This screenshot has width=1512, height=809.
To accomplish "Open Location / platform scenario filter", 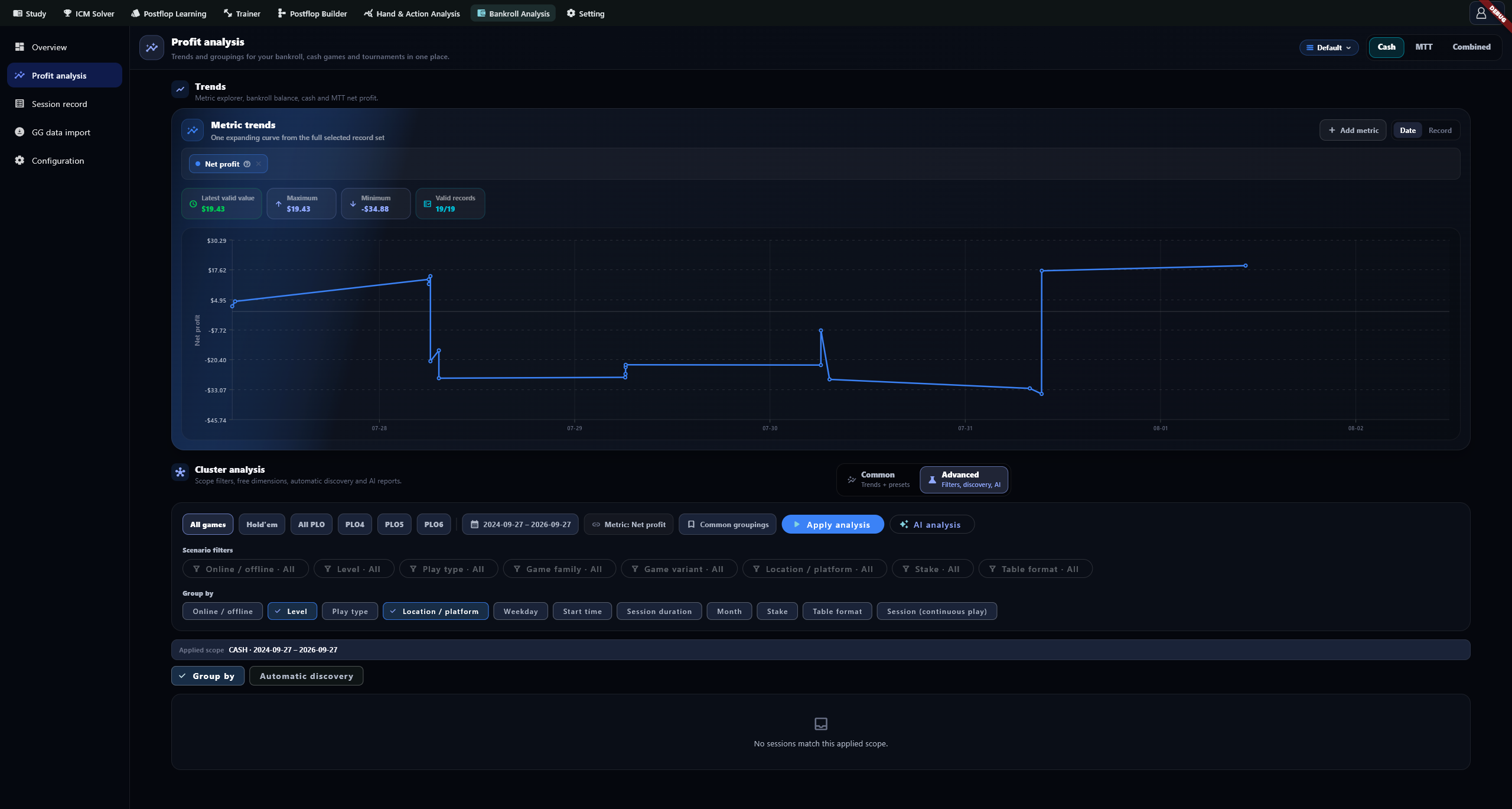I will (x=814, y=569).
